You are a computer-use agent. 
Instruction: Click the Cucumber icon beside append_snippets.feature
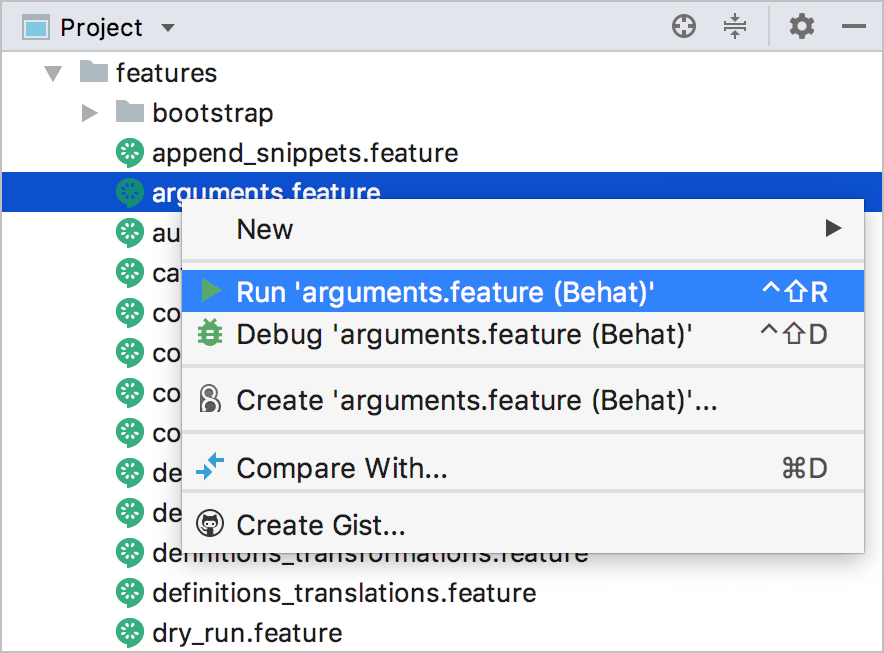pos(129,152)
